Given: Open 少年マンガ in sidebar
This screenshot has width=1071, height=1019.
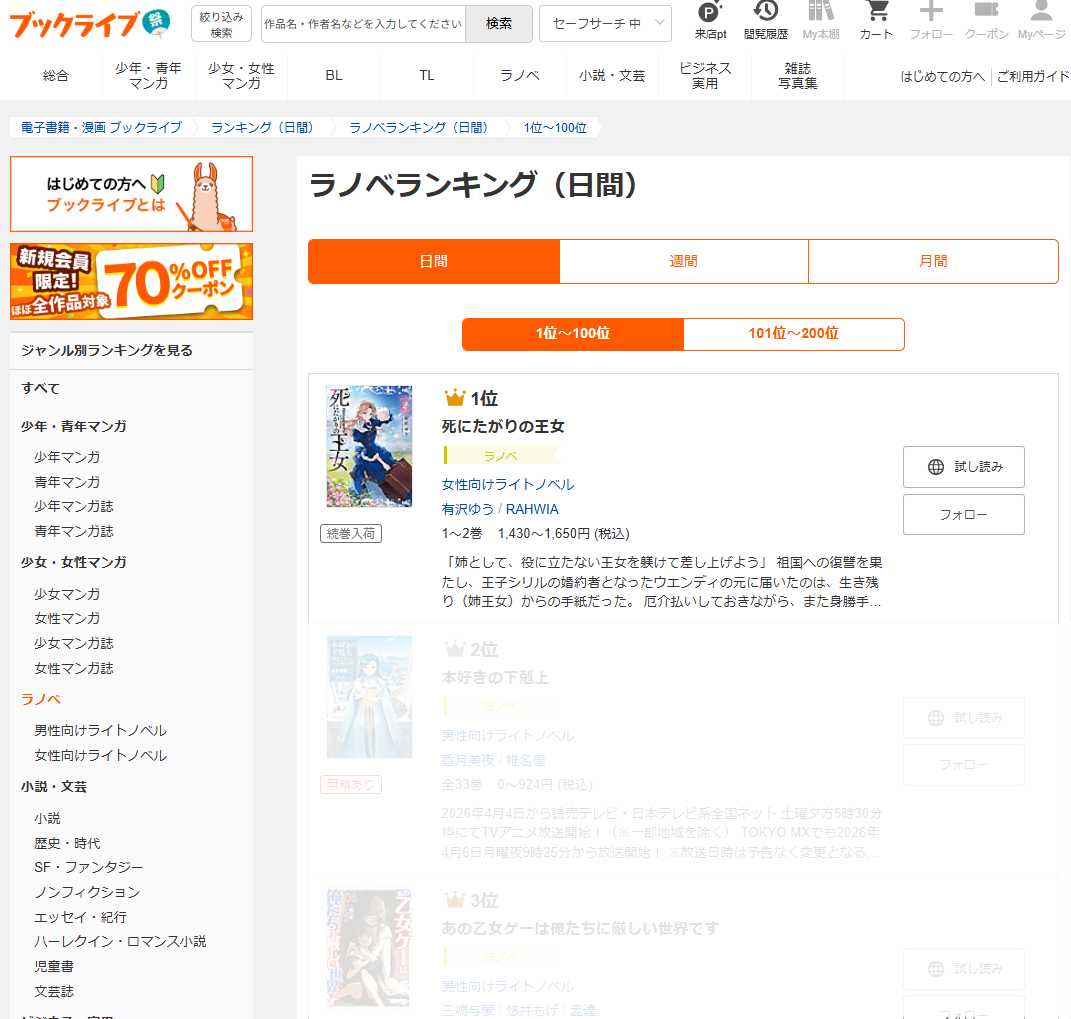Looking at the screenshot, I should point(67,458).
